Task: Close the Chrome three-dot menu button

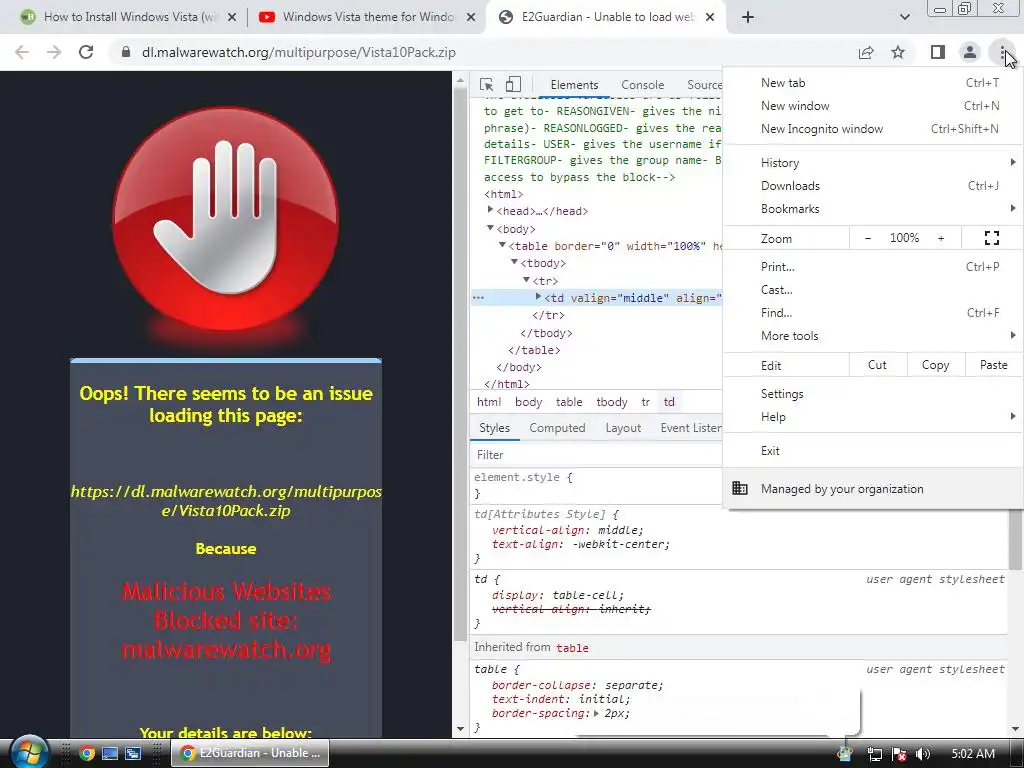Action: pos(1002,52)
